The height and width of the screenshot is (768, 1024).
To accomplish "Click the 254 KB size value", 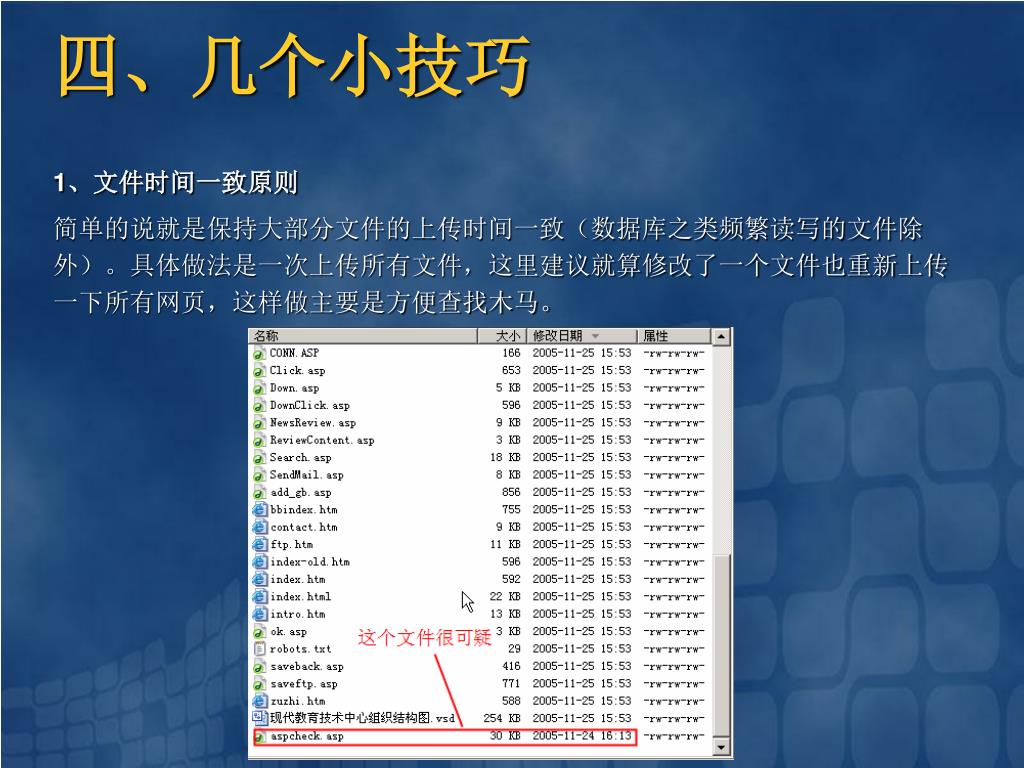I will click(502, 718).
